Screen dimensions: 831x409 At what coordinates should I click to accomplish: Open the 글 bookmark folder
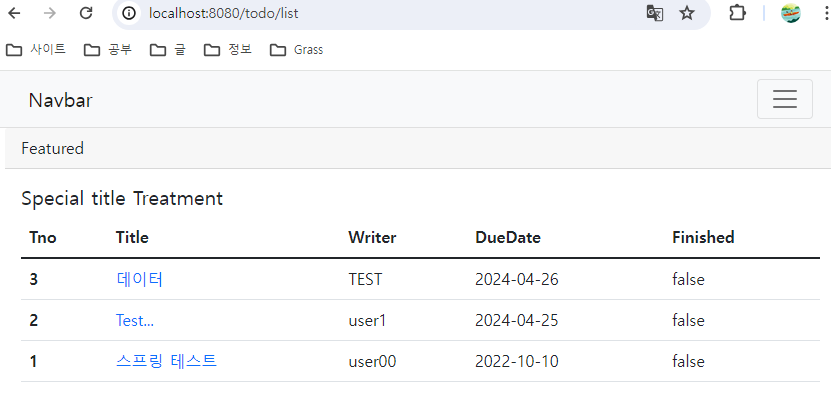(167, 50)
